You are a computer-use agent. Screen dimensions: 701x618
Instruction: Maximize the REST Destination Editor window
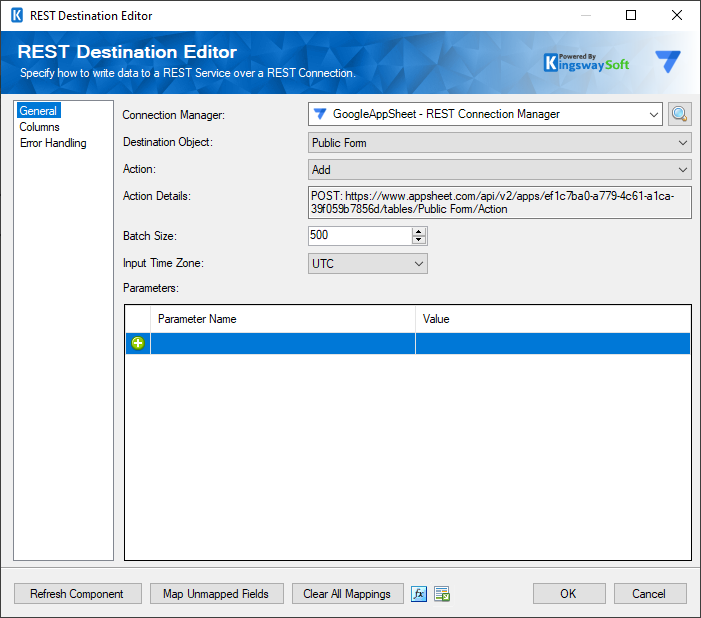click(x=631, y=15)
